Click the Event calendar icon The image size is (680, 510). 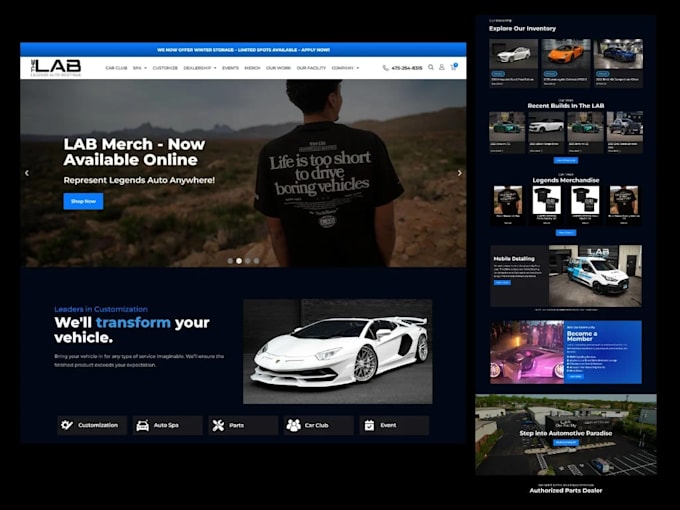pos(369,425)
